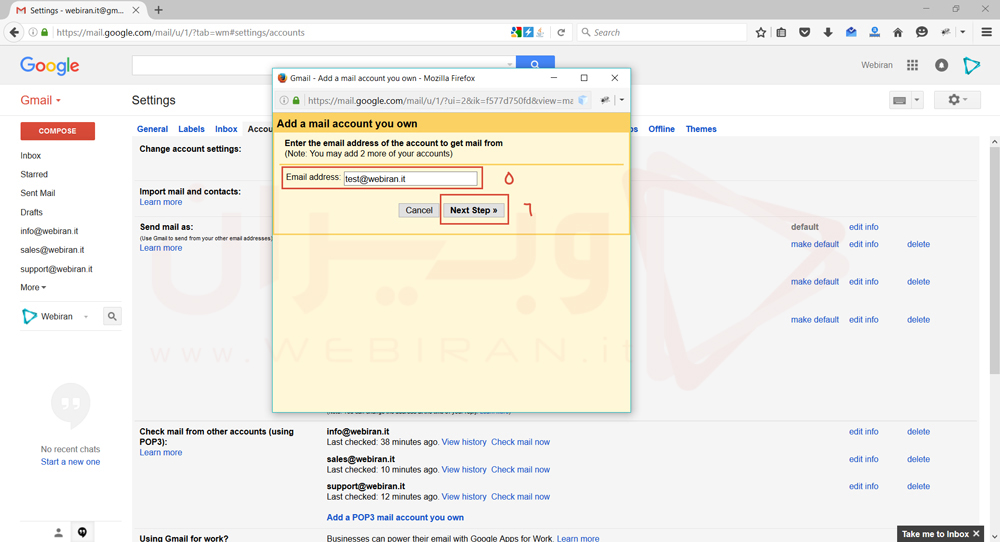Open the search options dropdown arrow

(x=510, y=64)
